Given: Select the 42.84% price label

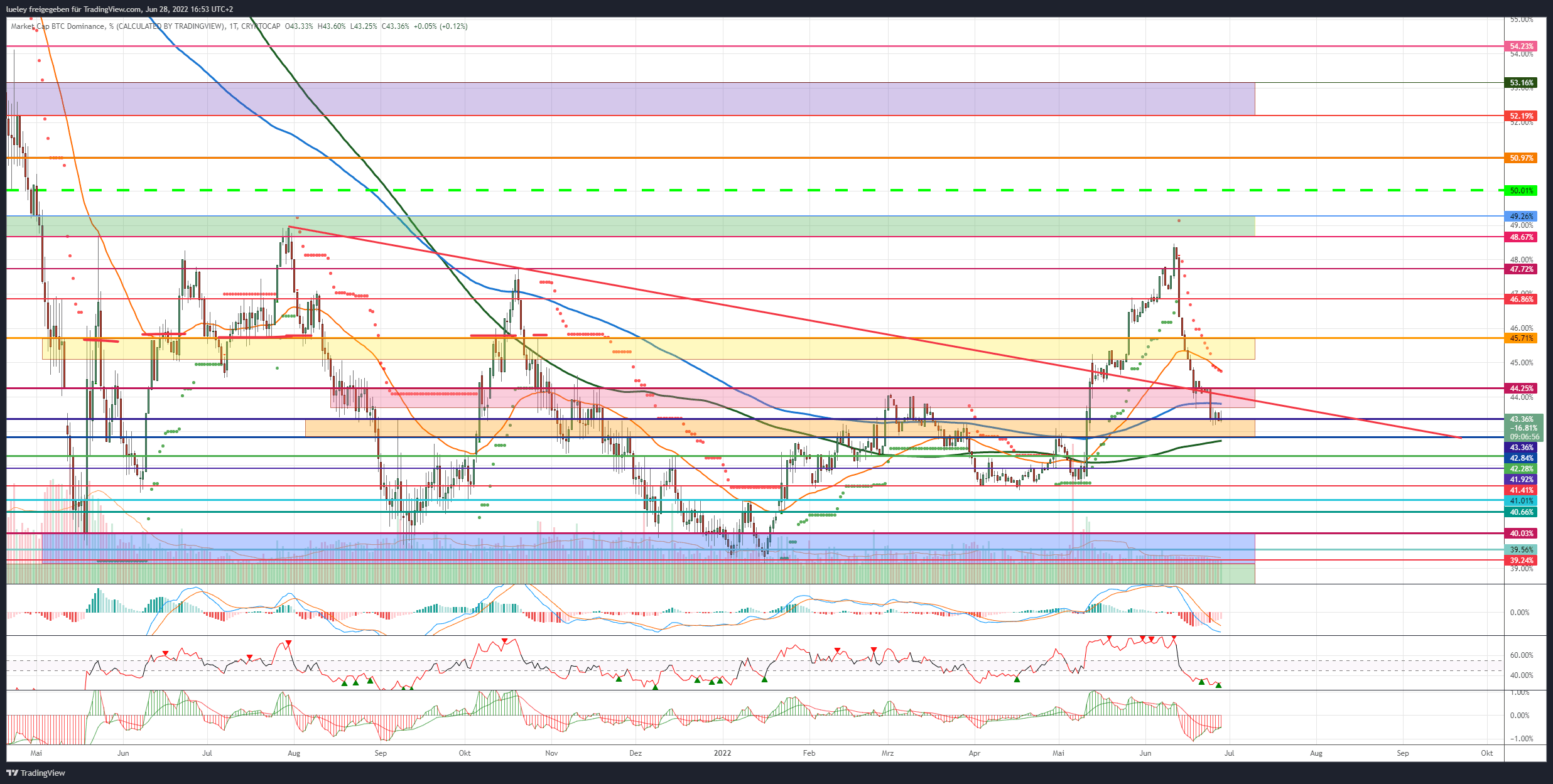Looking at the screenshot, I should coord(1522,458).
